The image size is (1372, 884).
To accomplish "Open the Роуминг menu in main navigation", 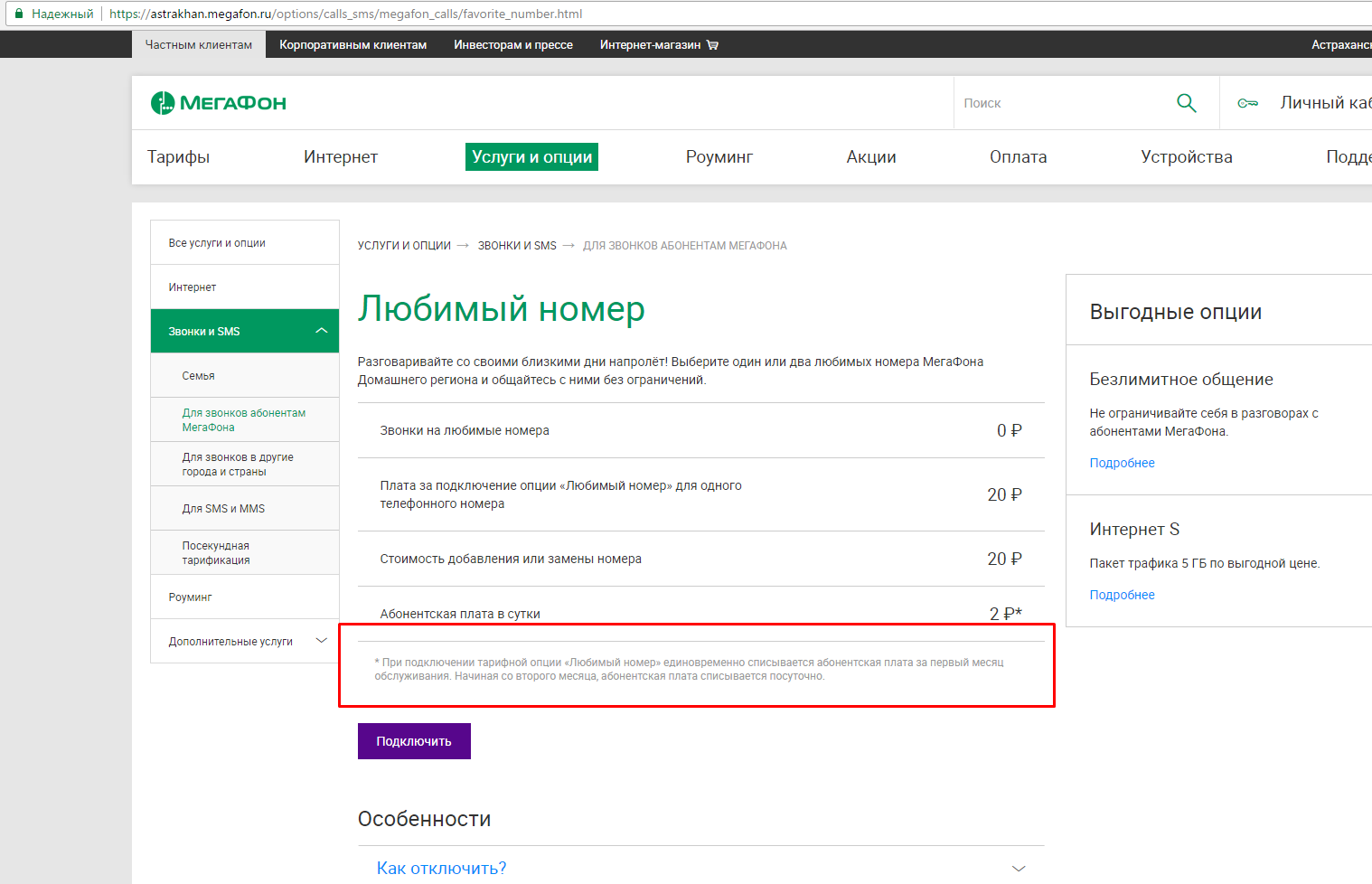I will click(719, 157).
